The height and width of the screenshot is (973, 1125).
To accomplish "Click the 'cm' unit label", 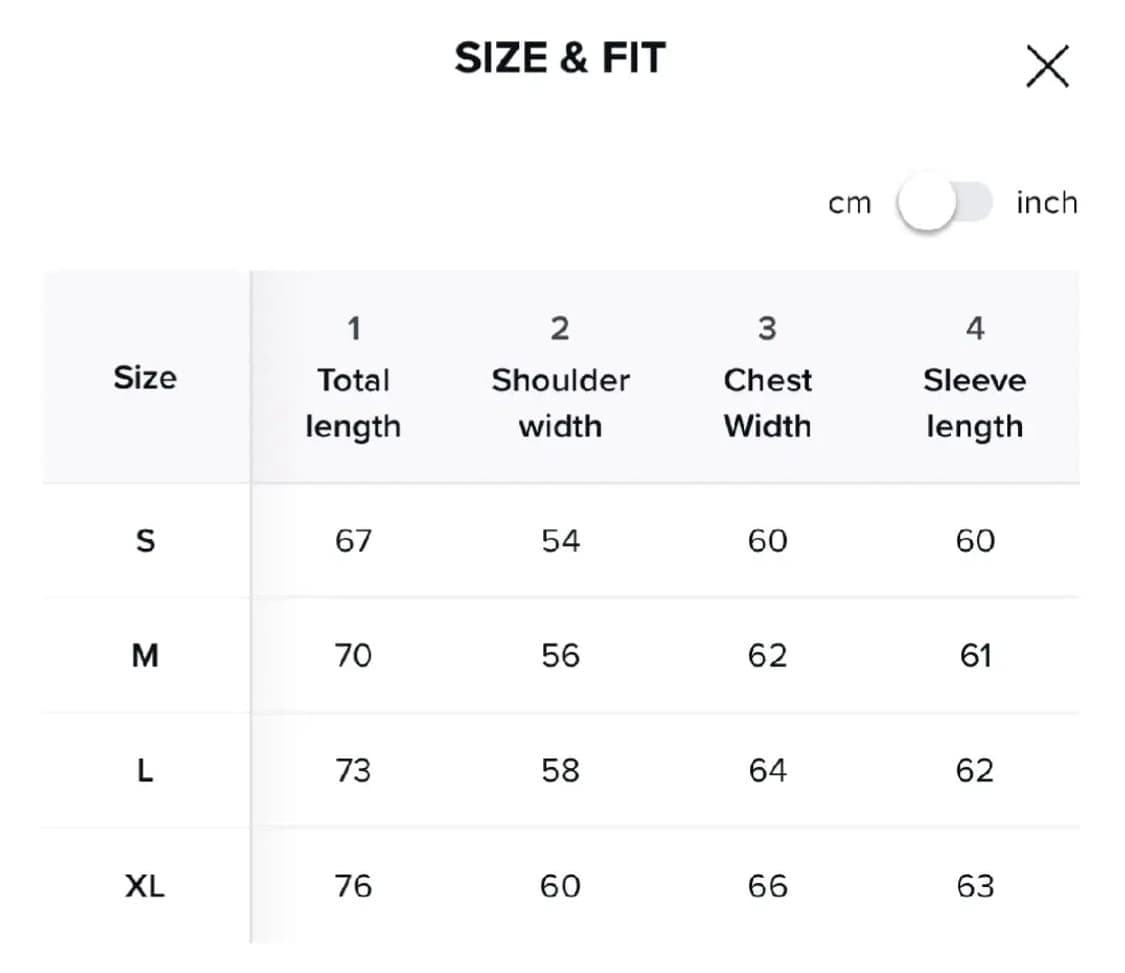I will 850,203.
